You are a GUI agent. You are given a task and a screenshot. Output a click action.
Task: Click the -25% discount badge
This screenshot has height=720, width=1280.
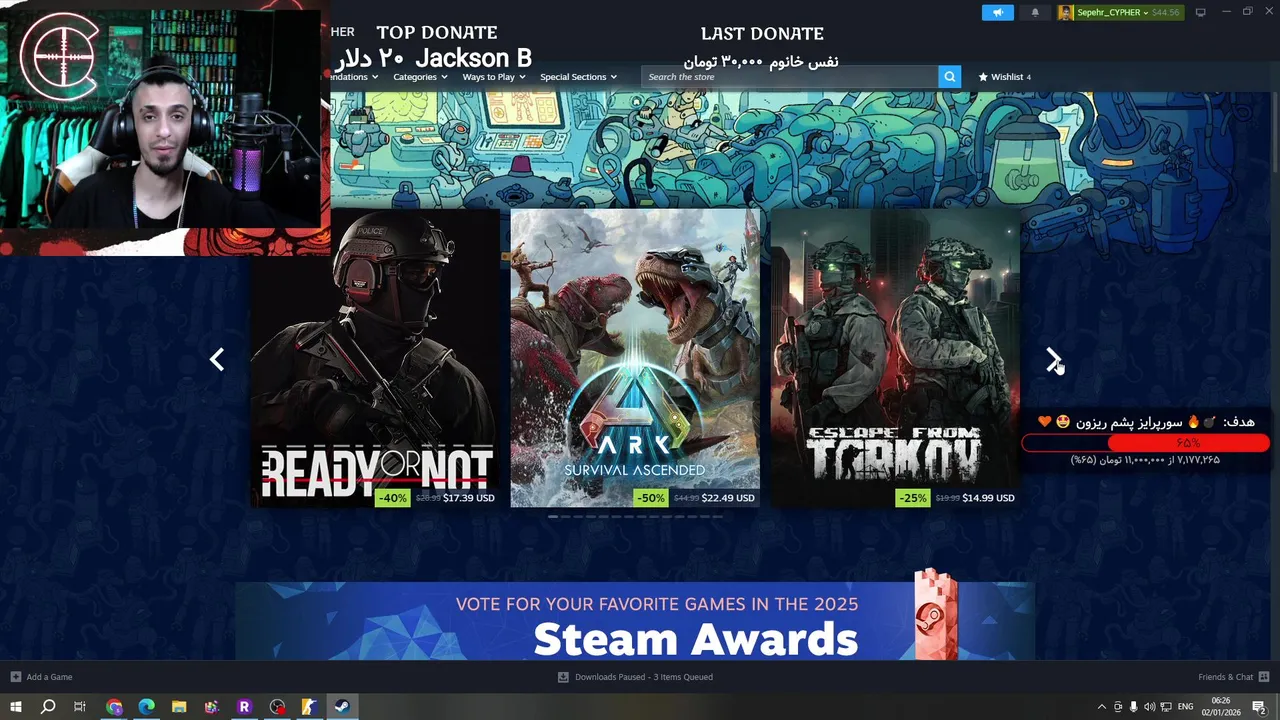(x=912, y=497)
